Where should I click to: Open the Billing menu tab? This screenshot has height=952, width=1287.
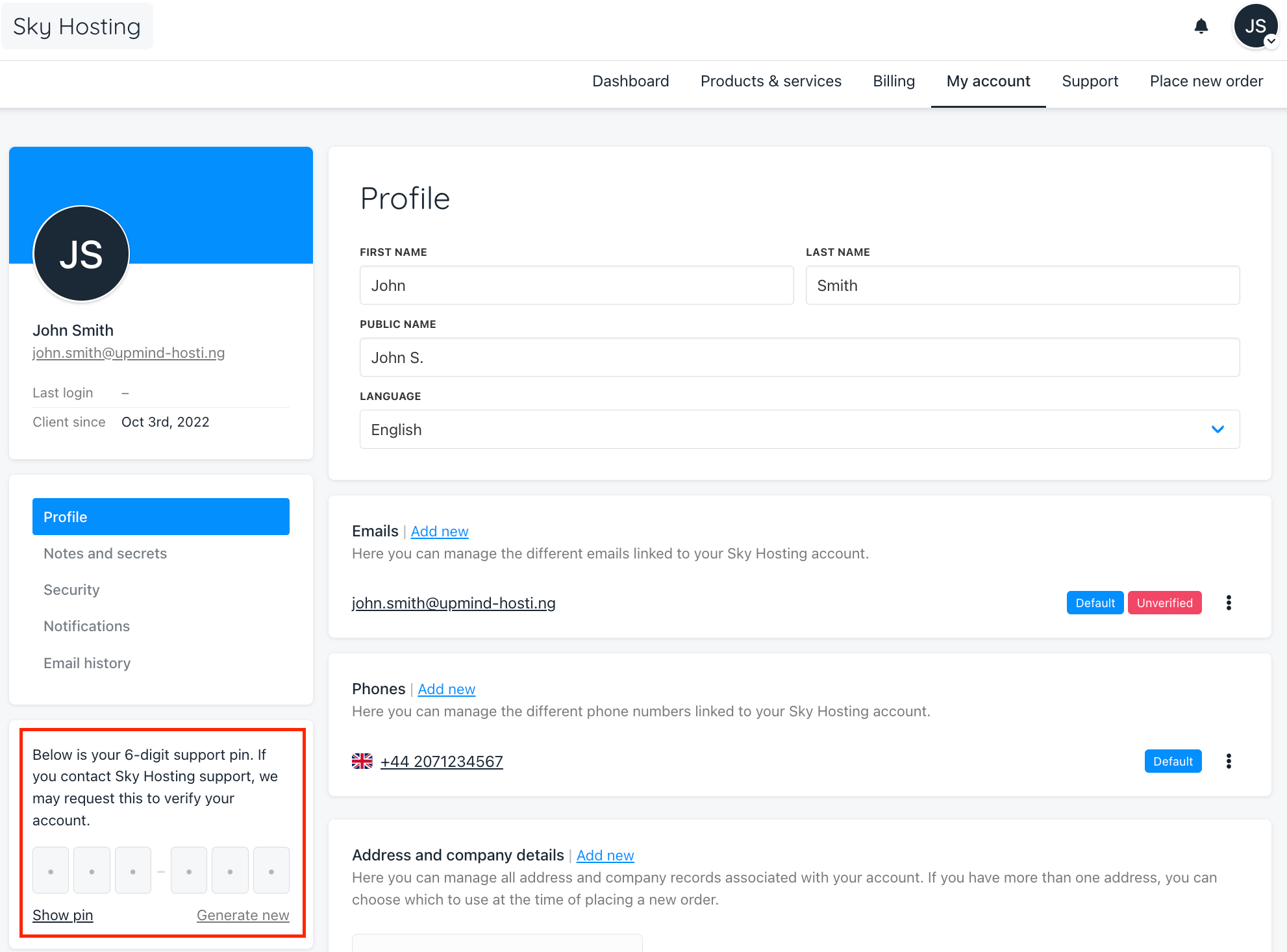893,81
